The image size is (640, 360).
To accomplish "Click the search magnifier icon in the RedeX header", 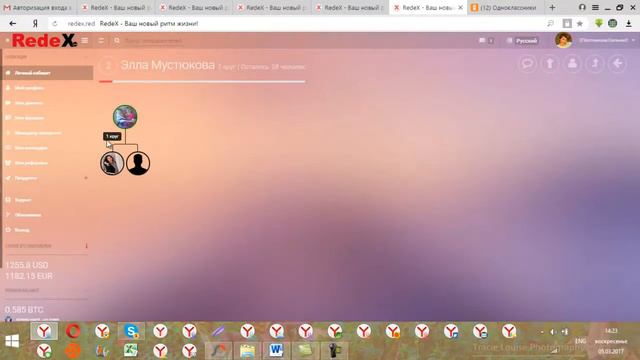I will 117,41.
